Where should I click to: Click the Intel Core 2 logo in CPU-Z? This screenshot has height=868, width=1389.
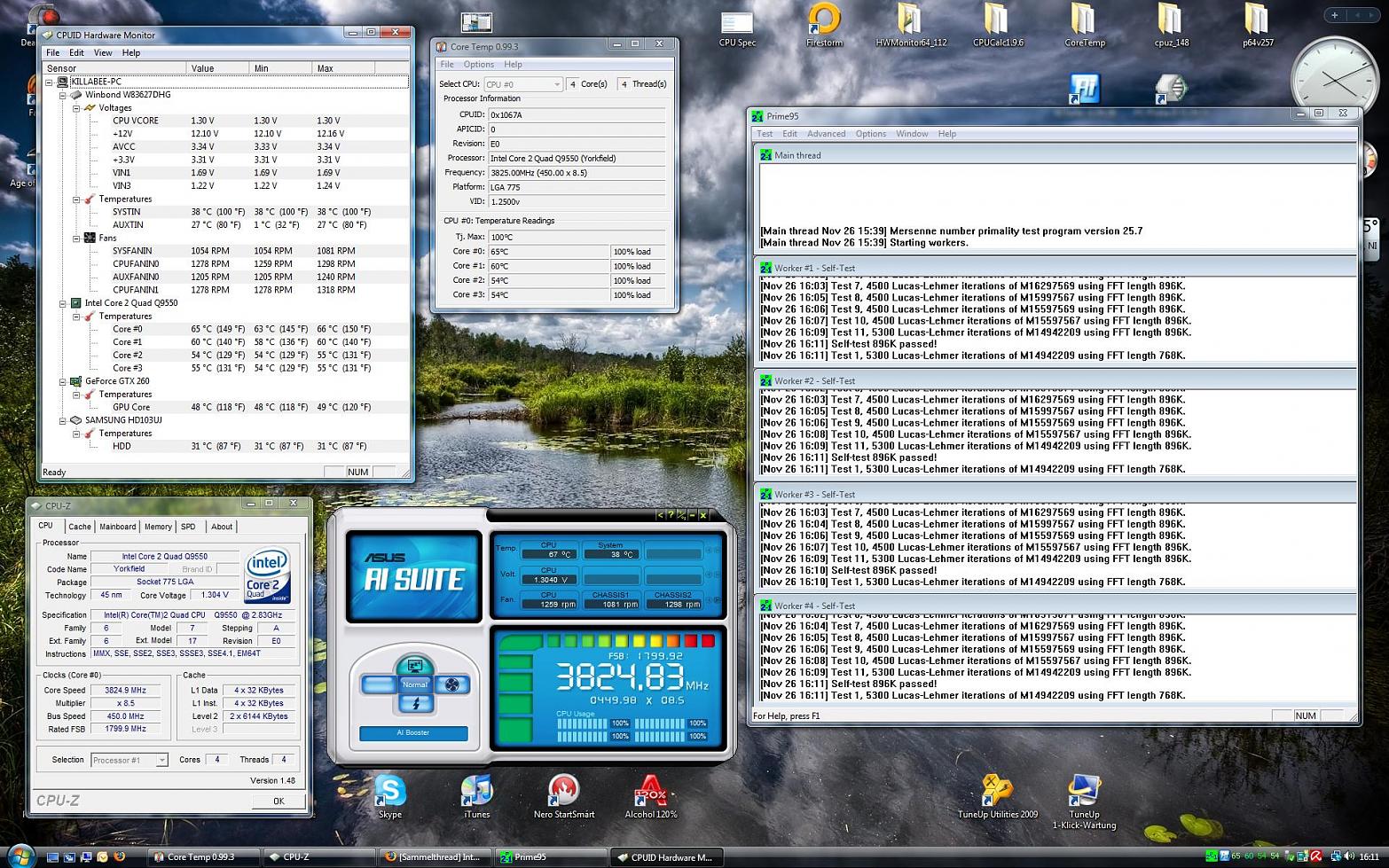point(267,576)
